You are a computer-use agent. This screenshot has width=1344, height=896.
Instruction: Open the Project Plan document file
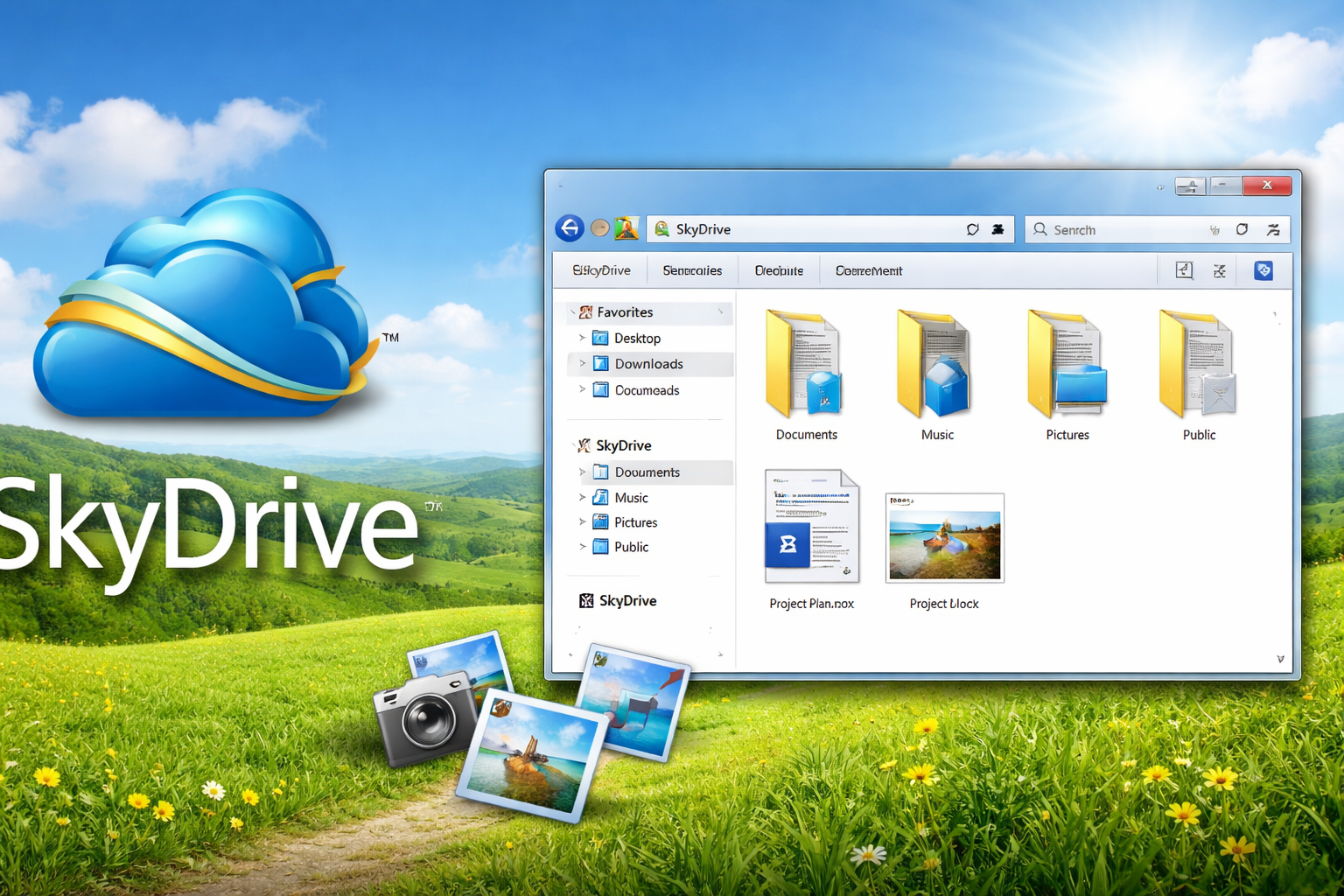[811, 528]
